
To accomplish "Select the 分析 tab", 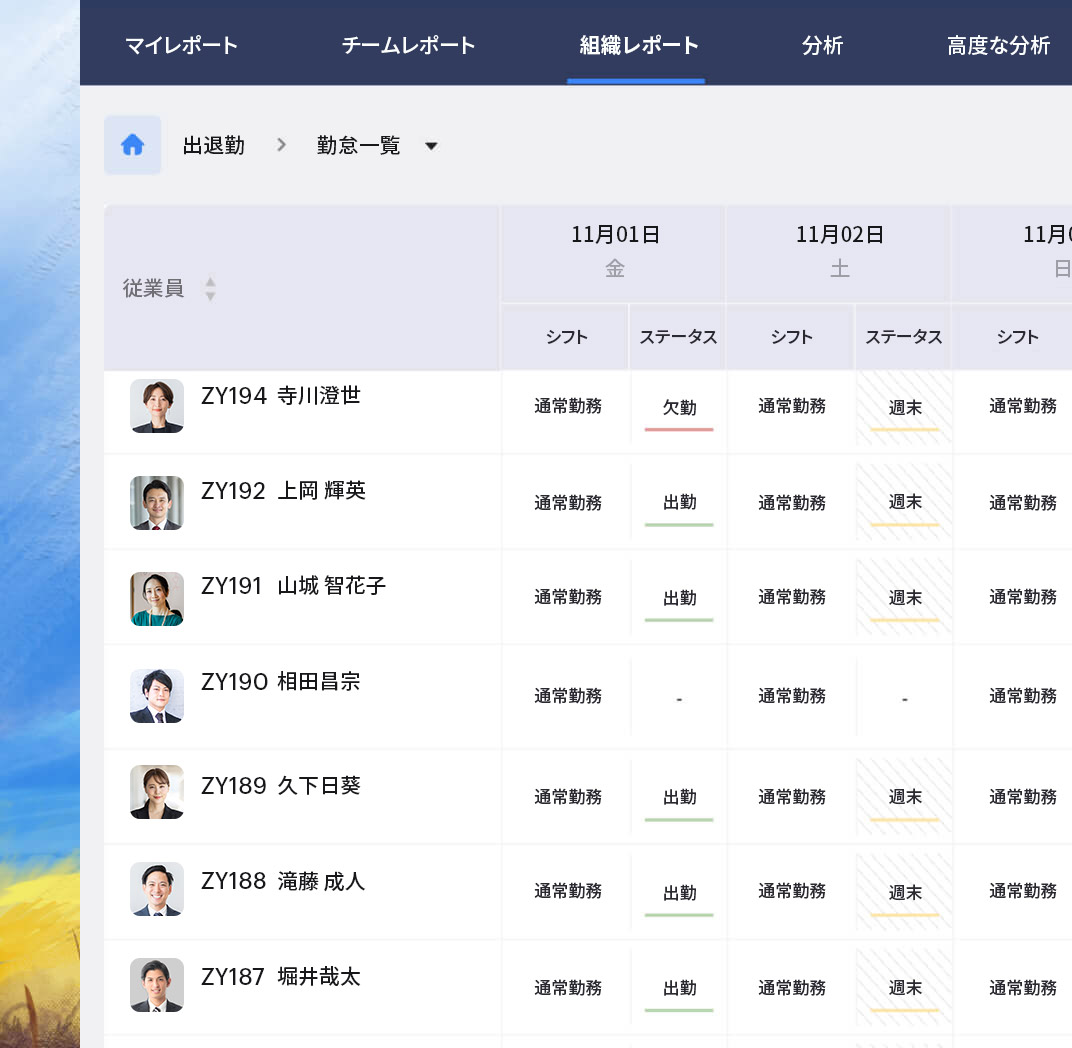I will 823,44.
